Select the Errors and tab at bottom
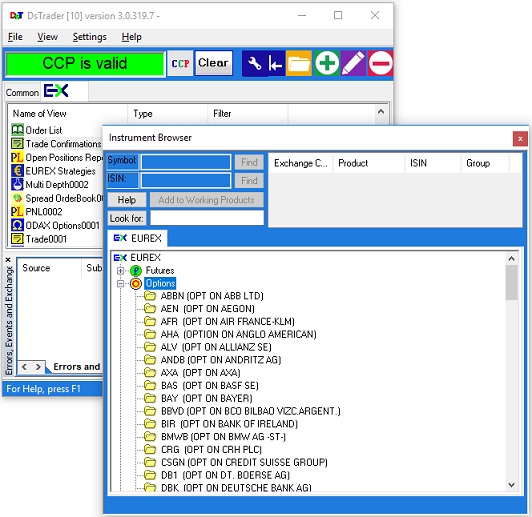The width and height of the screenshot is (532, 517). [77, 367]
